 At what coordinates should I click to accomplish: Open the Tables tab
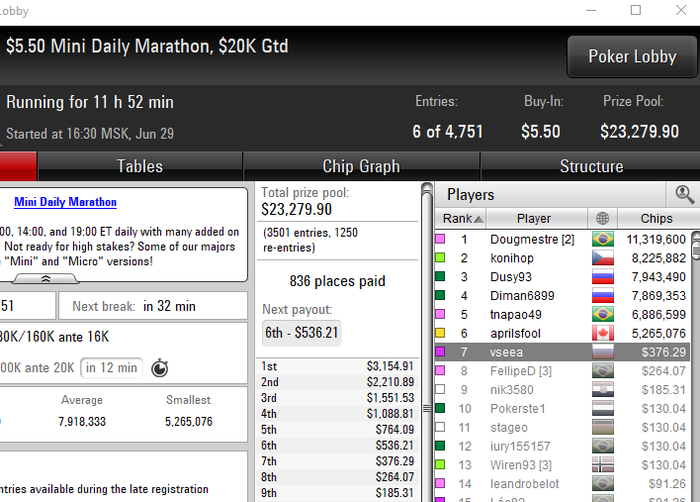click(x=140, y=166)
